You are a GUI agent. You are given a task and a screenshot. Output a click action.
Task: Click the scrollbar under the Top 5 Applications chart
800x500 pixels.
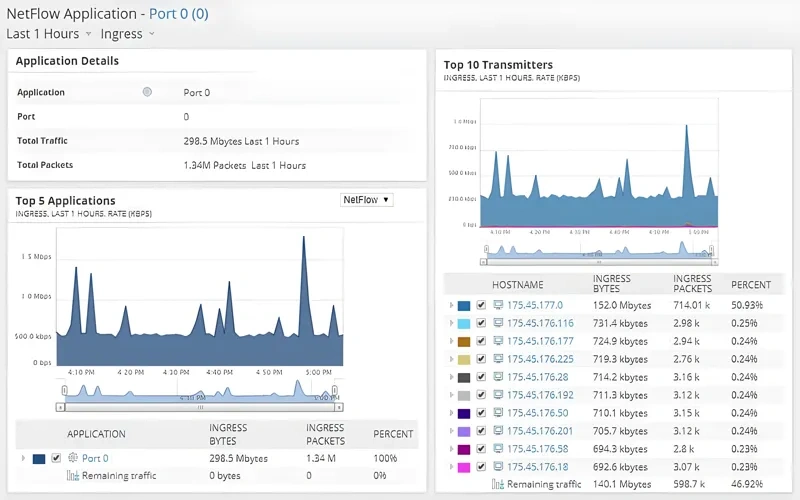(200, 407)
